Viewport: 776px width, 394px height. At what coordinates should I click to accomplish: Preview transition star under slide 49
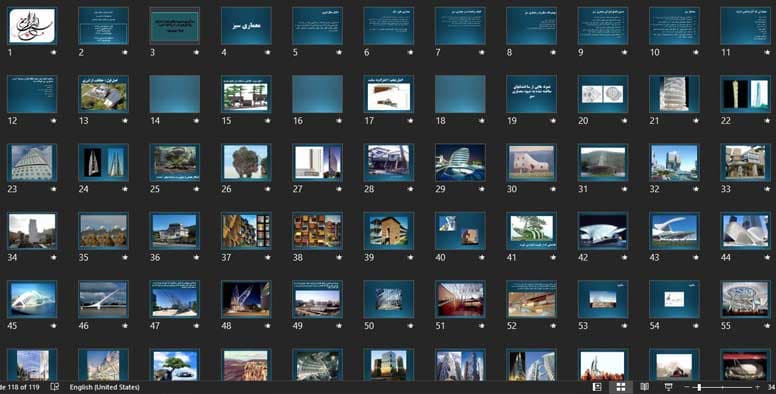pos(339,326)
